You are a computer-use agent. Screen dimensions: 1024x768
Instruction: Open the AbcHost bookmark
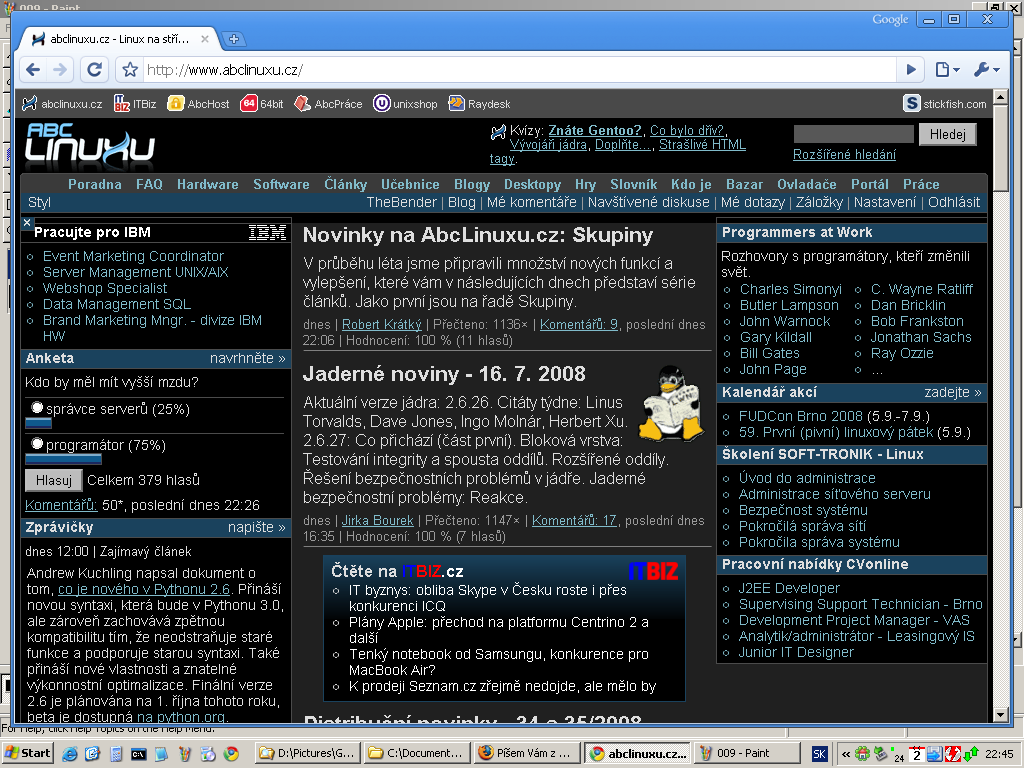point(199,104)
